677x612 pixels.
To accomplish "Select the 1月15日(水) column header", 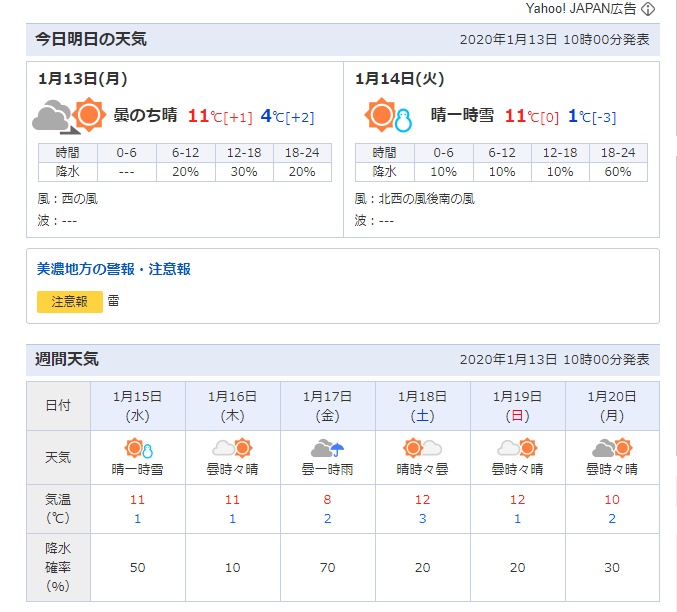I will pyautogui.click(x=138, y=405).
